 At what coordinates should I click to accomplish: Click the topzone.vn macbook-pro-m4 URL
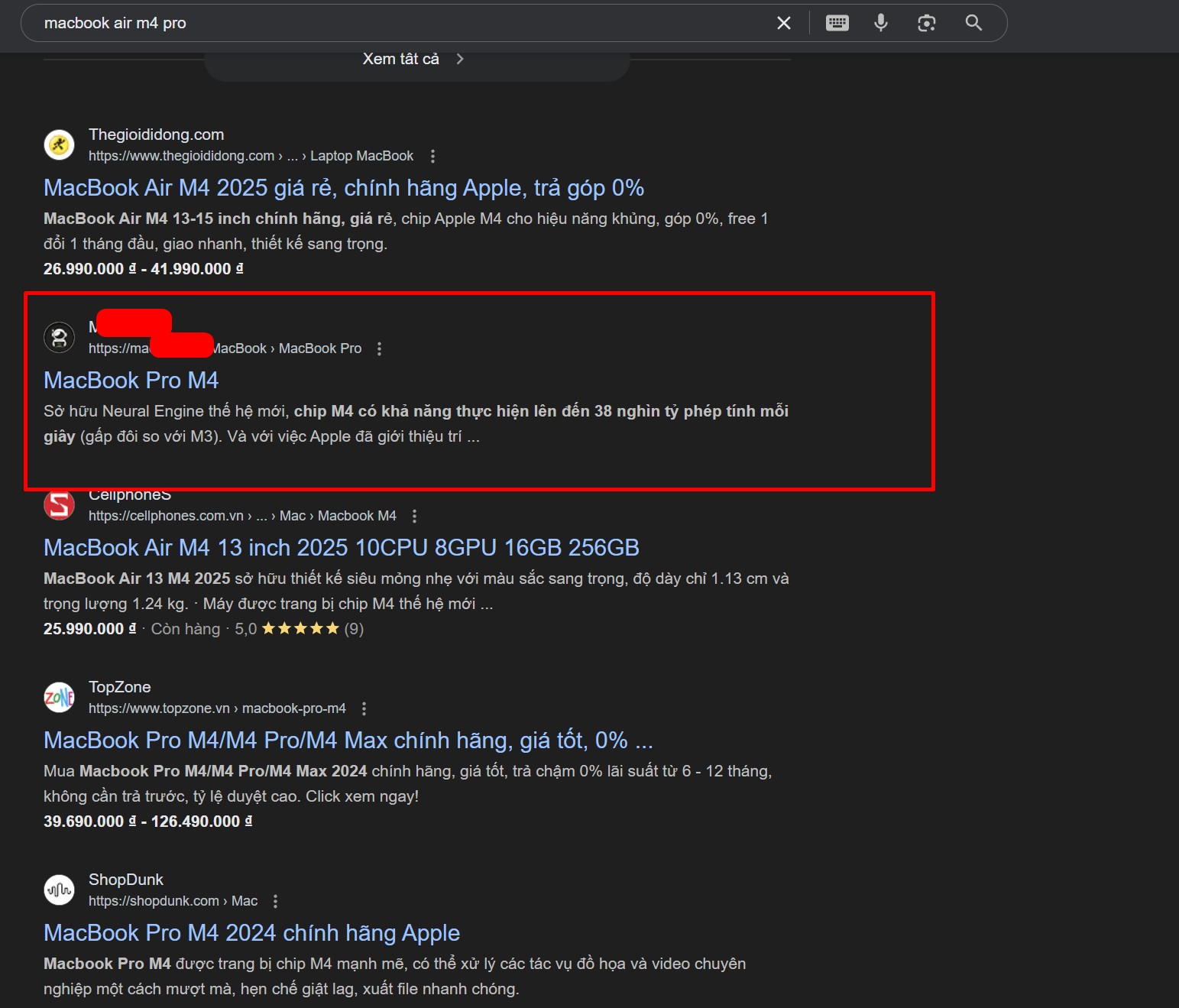click(x=217, y=708)
